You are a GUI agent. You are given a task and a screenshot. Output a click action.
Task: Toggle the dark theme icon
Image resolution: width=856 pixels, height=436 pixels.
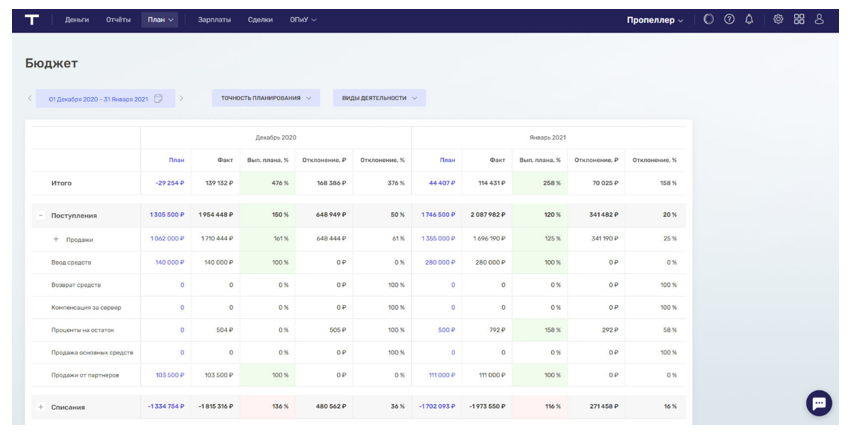click(x=709, y=19)
